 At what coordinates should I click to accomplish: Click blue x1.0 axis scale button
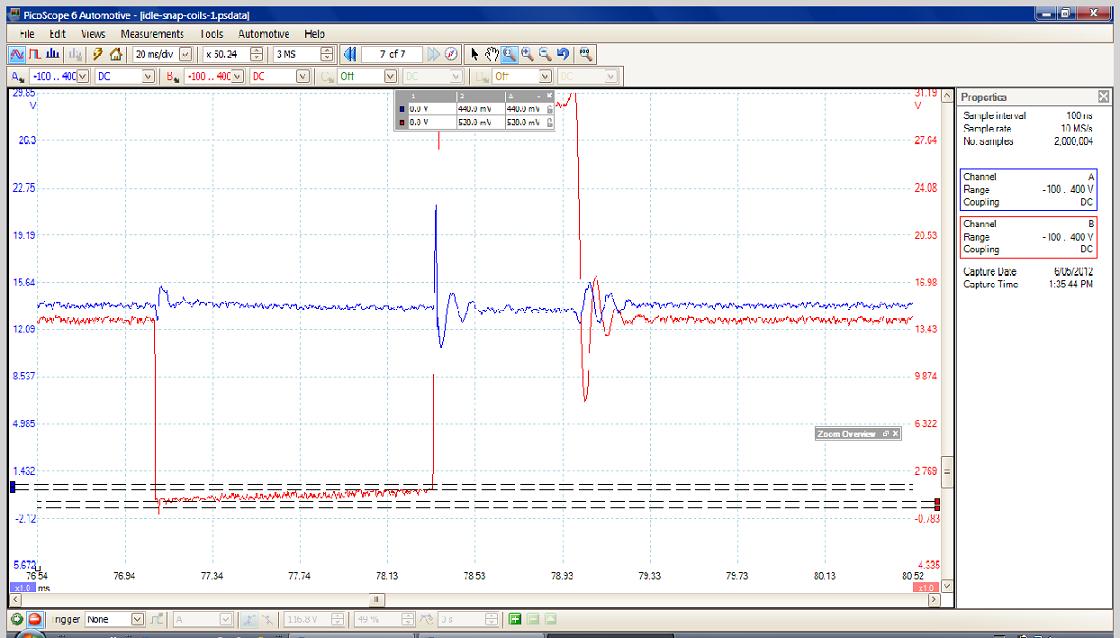tap(22, 588)
